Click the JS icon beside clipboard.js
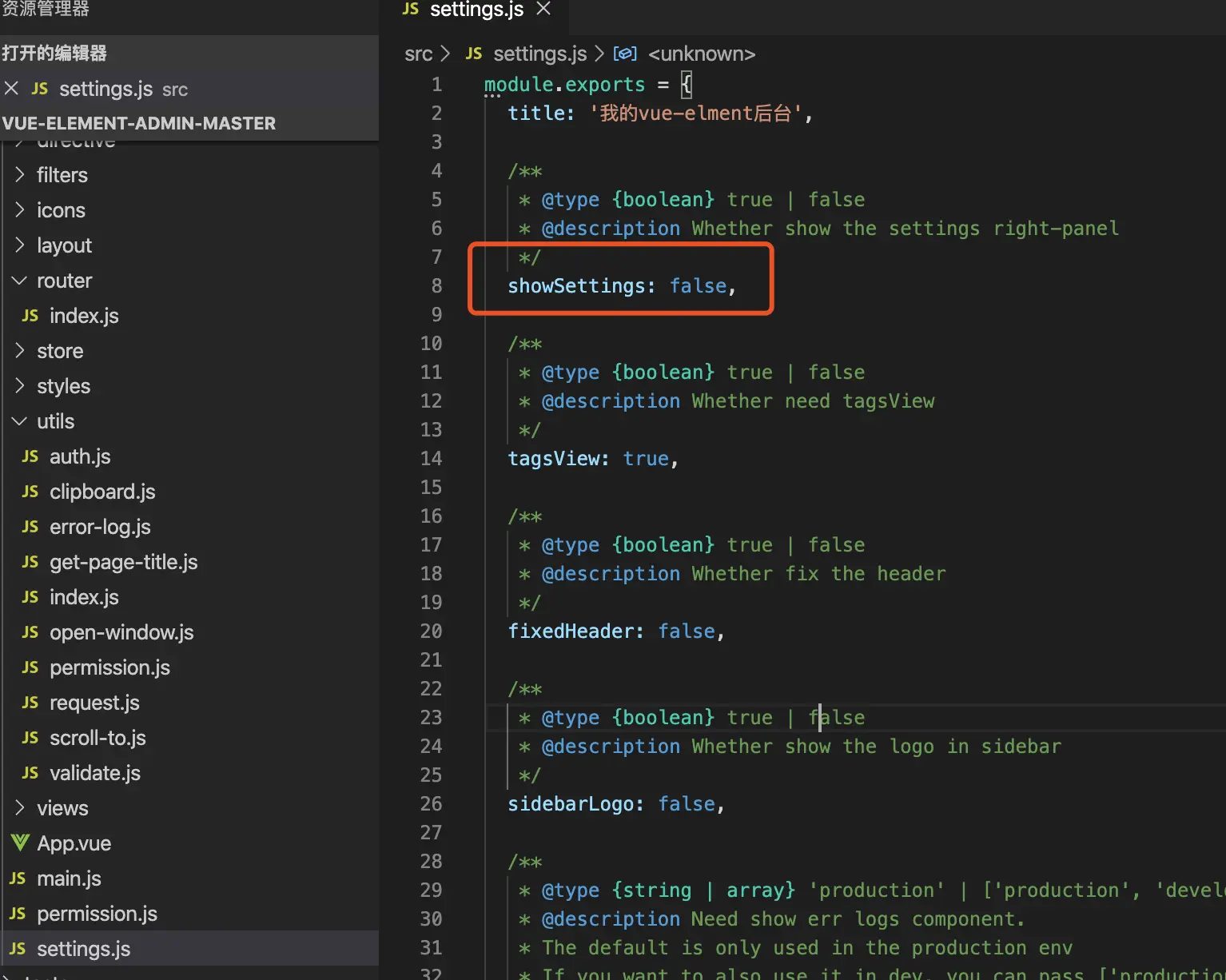1226x980 pixels. click(30, 492)
